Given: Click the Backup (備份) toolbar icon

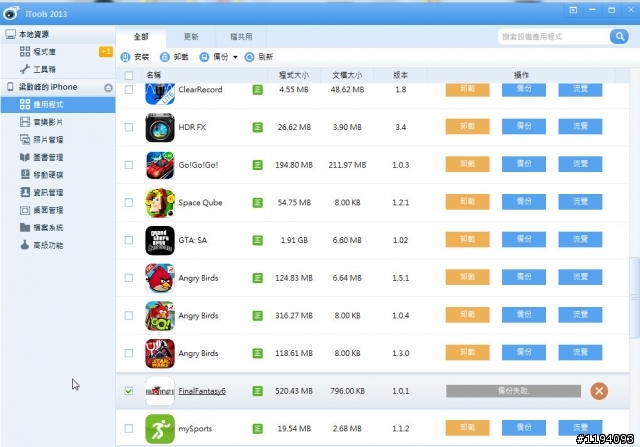Looking at the screenshot, I should point(204,57).
